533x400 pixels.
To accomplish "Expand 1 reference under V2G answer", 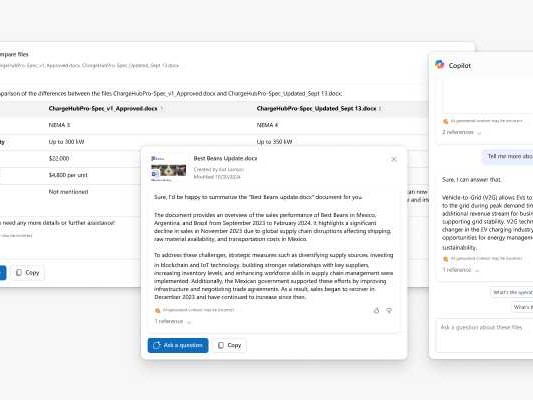I will (461, 270).
